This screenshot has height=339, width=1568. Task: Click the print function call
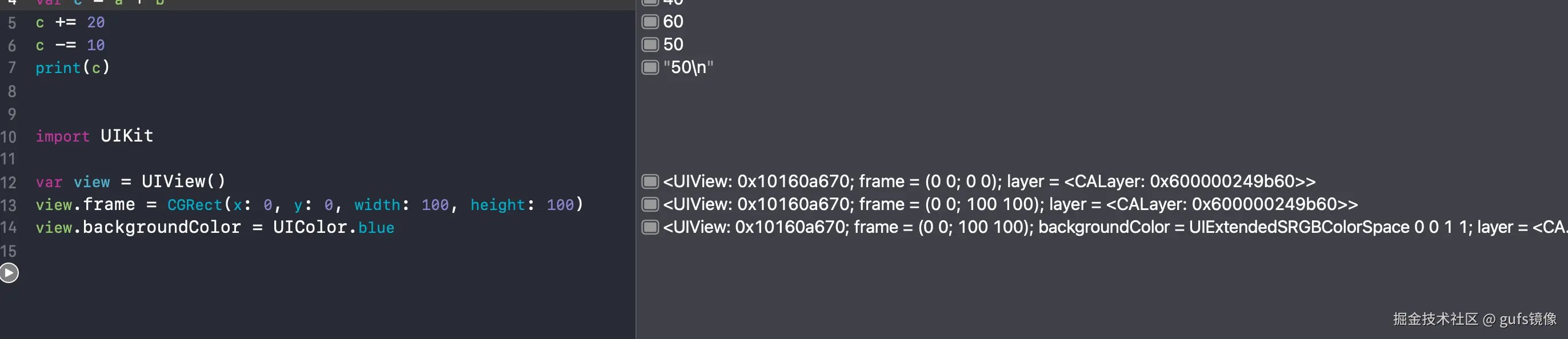tap(58, 67)
